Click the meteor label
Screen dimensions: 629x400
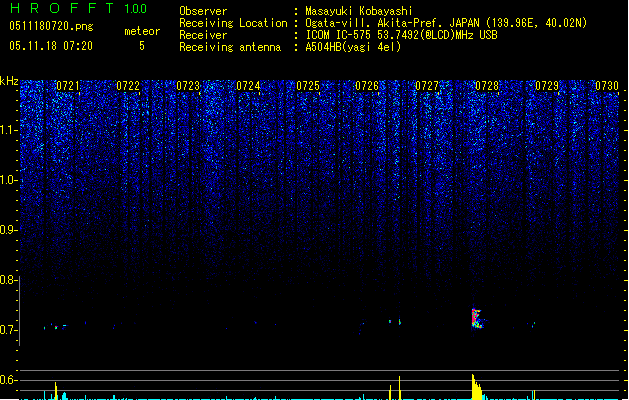[x=142, y=31]
